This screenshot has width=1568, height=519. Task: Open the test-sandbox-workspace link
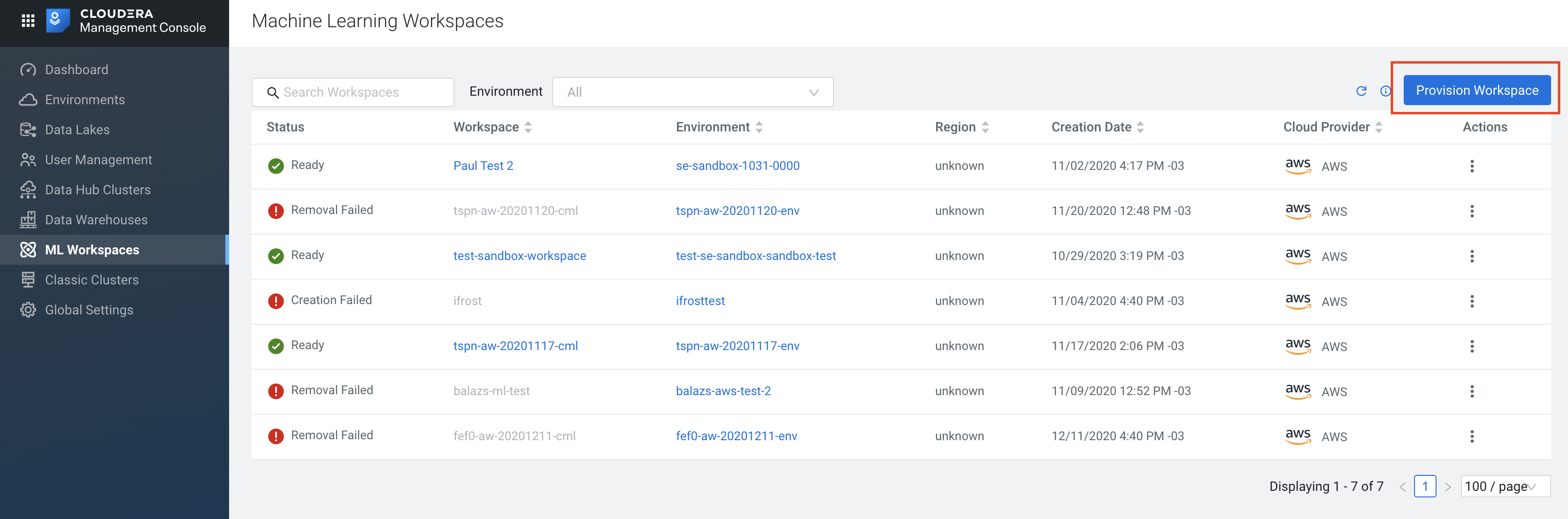[x=519, y=256]
